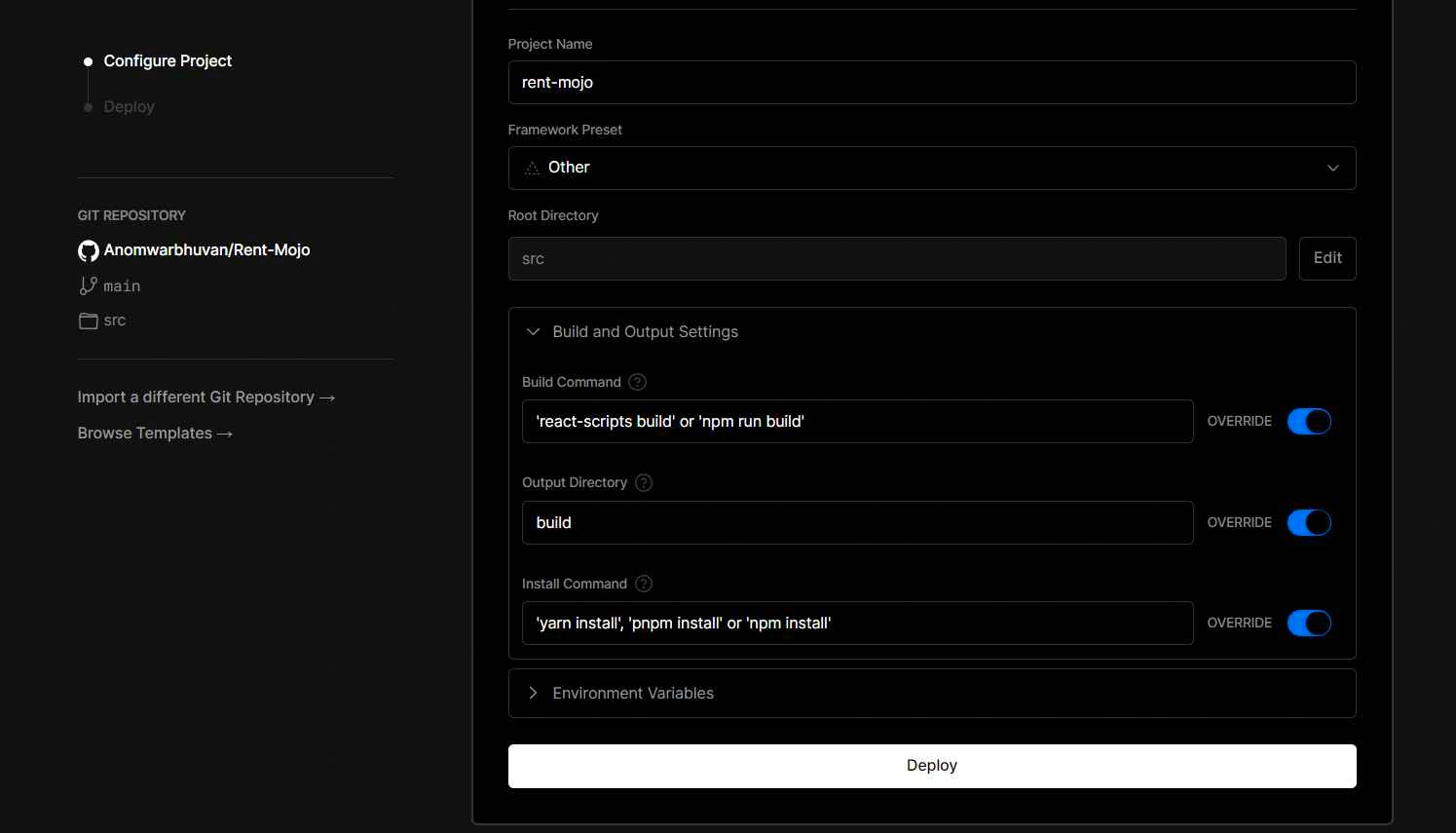Disable the Output Directory override toggle
This screenshot has height=833, width=1456.
pyautogui.click(x=1309, y=522)
